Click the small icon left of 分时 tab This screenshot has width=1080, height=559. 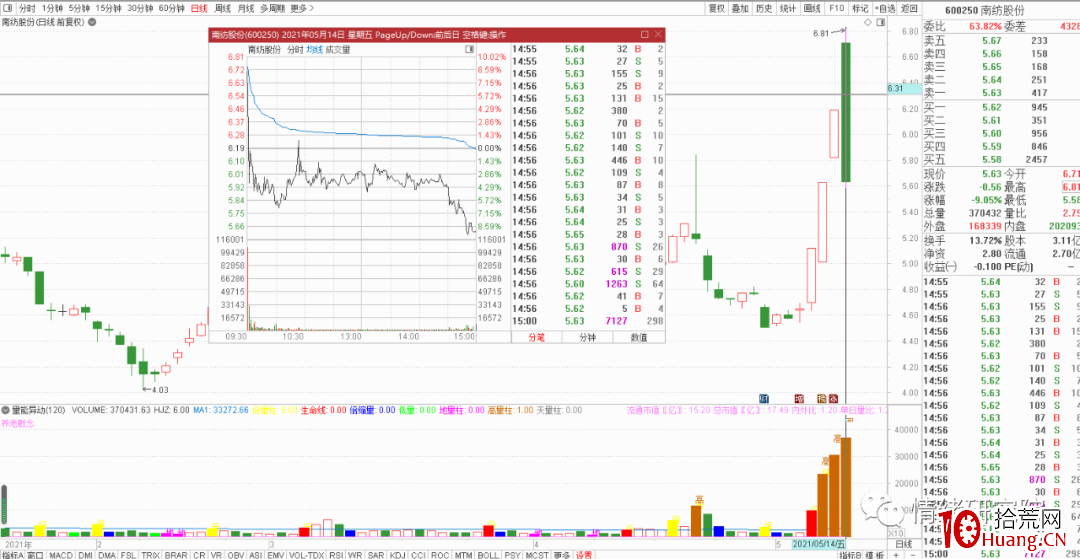click(x=7, y=8)
